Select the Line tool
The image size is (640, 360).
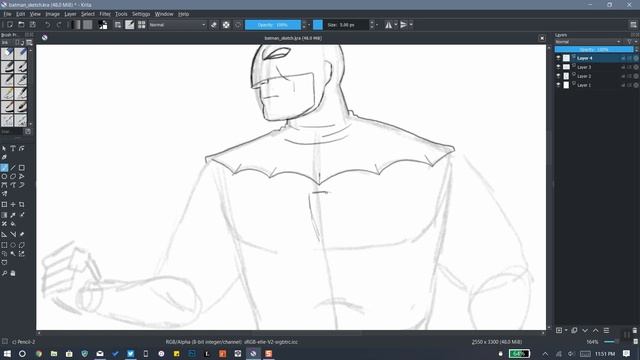pyautogui.click(x=13, y=168)
